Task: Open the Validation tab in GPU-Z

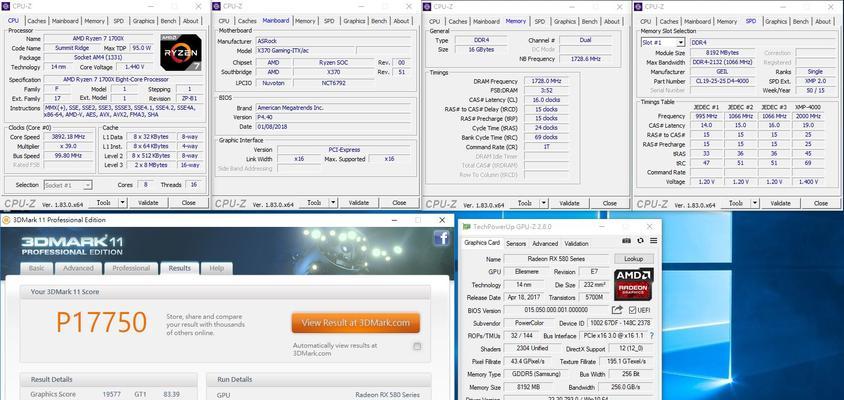Action: (x=576, y=243)
